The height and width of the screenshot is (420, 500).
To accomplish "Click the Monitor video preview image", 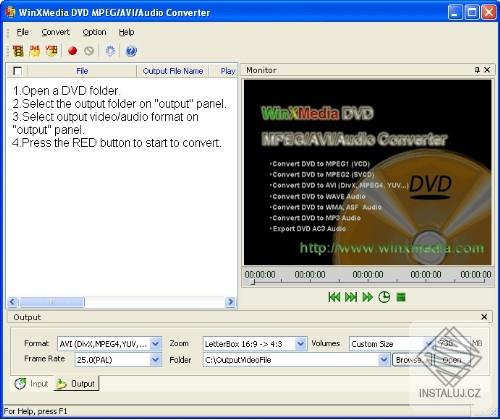I will (367, 172).
